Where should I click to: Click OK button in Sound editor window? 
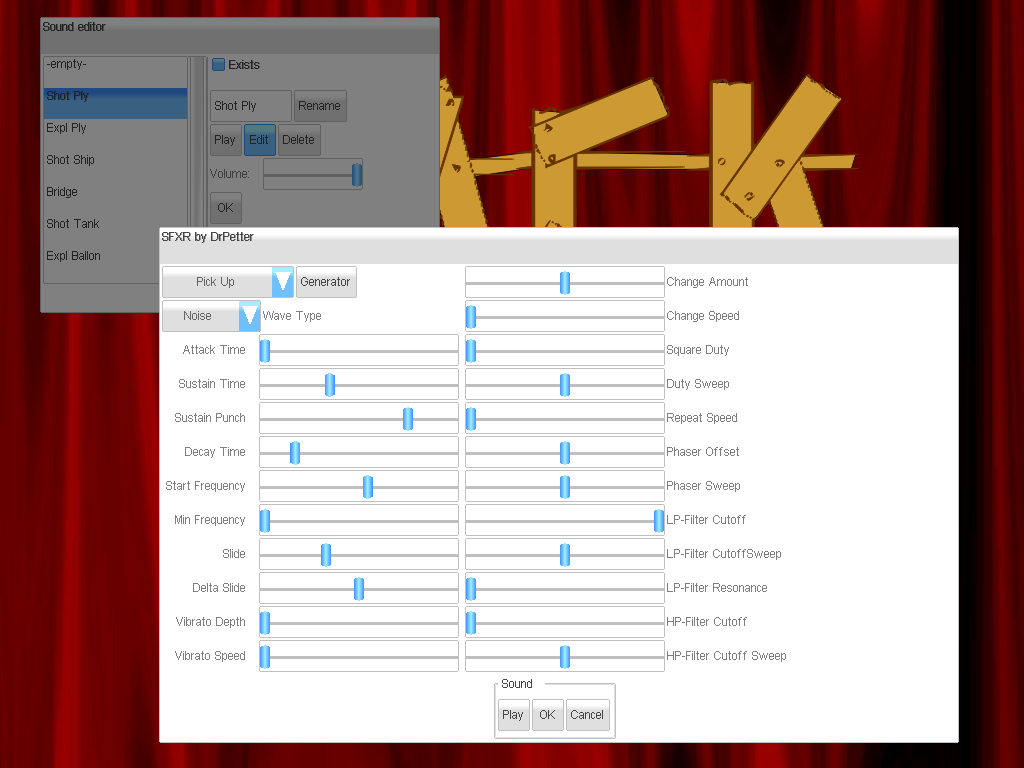226,208
